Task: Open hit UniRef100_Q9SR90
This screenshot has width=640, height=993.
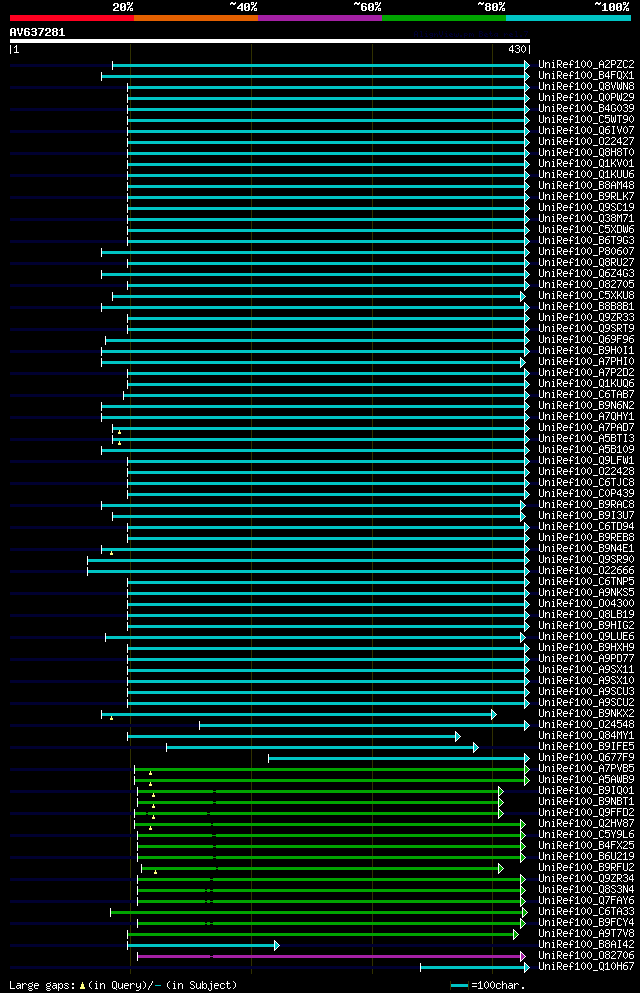Action: (x=586, y=560)
